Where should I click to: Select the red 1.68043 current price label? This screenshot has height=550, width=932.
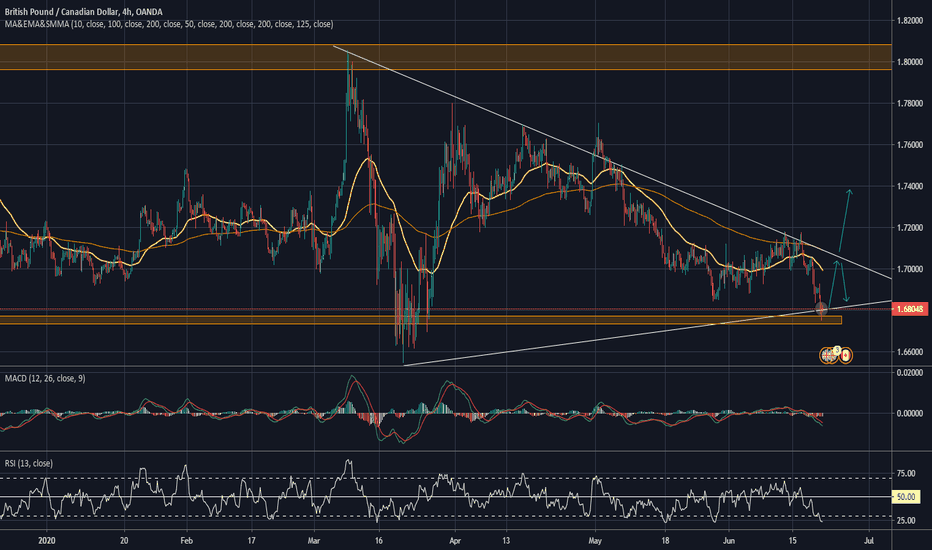click(x=910, y=309)
